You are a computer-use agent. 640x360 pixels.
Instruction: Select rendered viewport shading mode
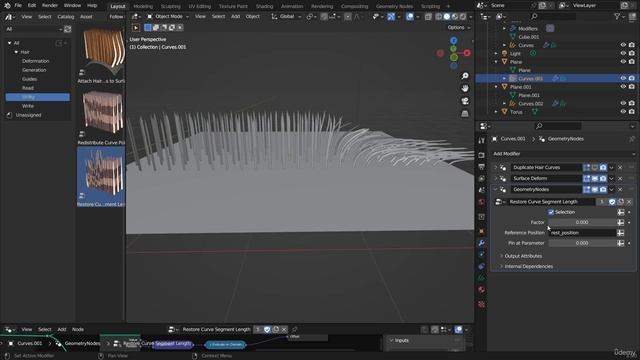click(463, 17)
